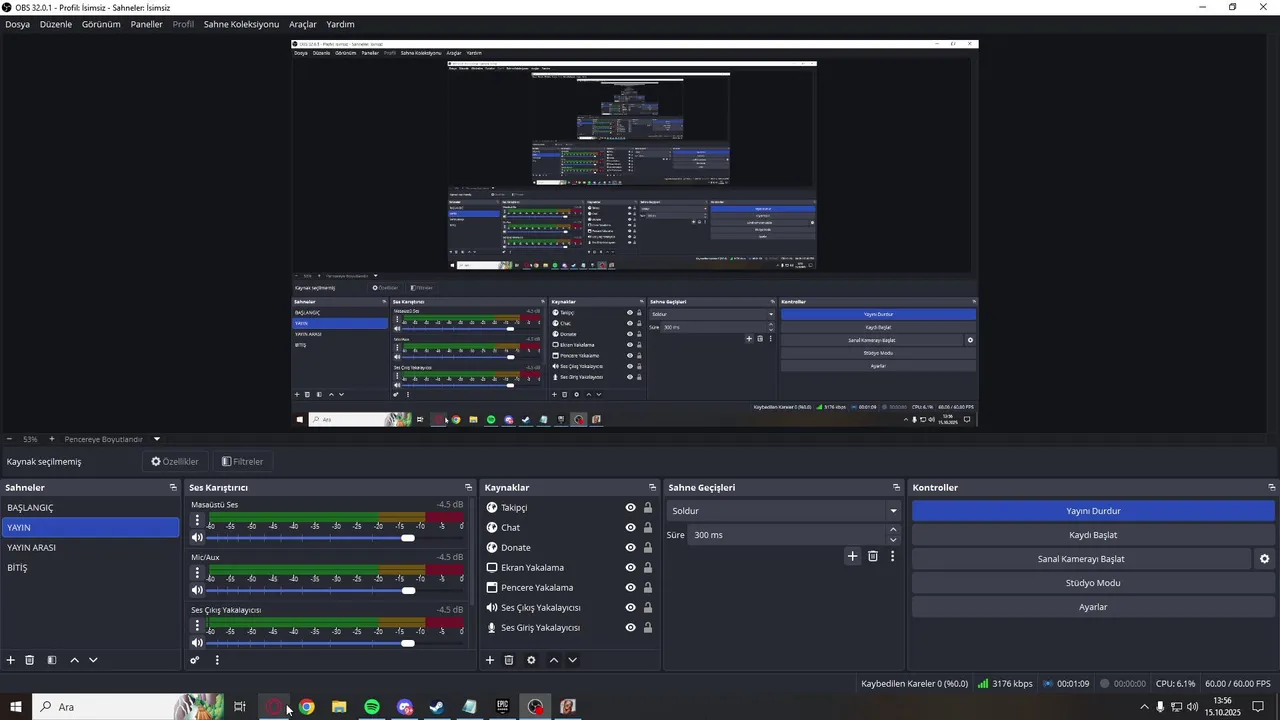
Task: Open the Soldur transition dropdown
Action: 784,511
